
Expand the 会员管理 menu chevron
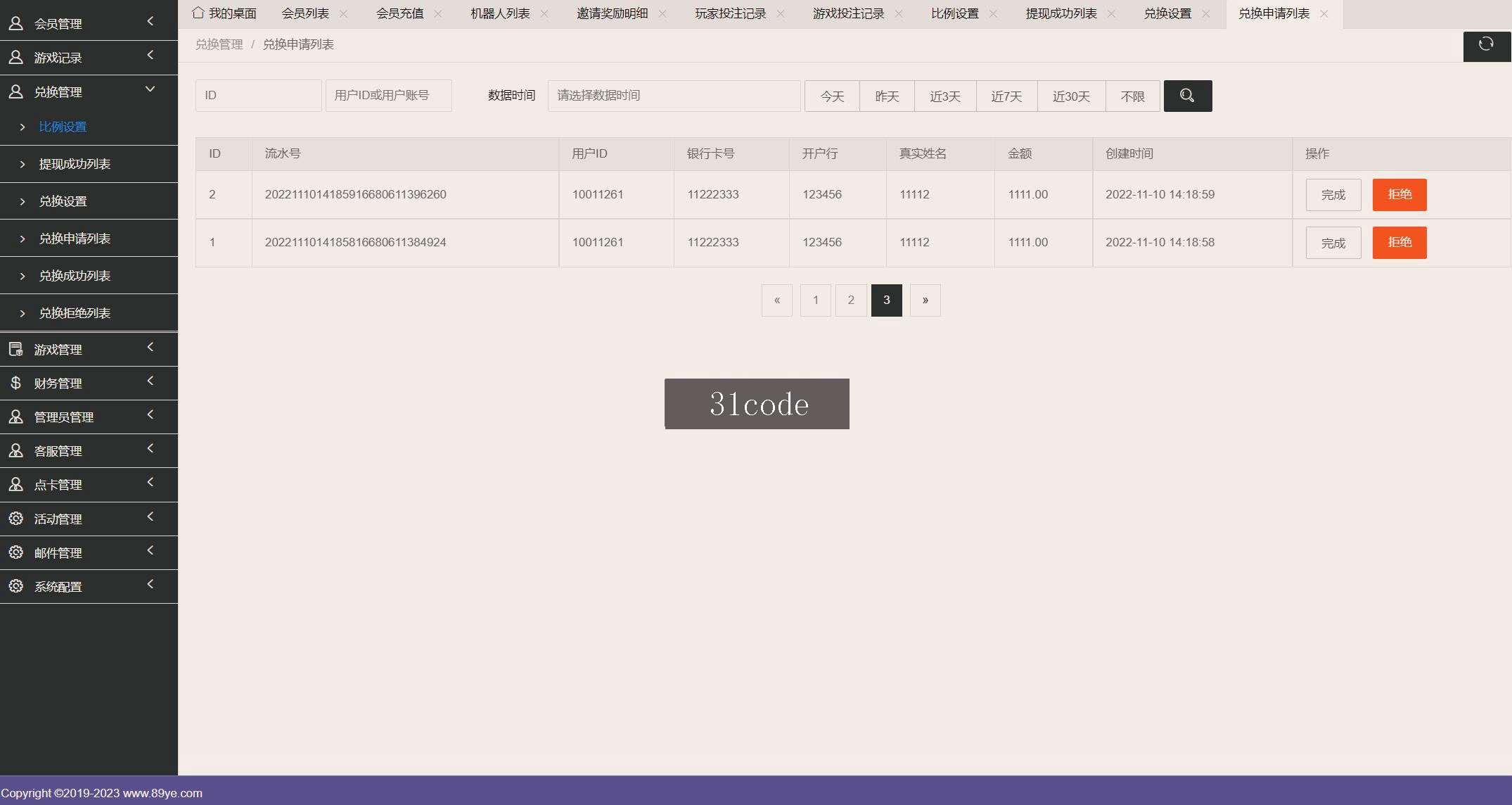tap(150, 22)
